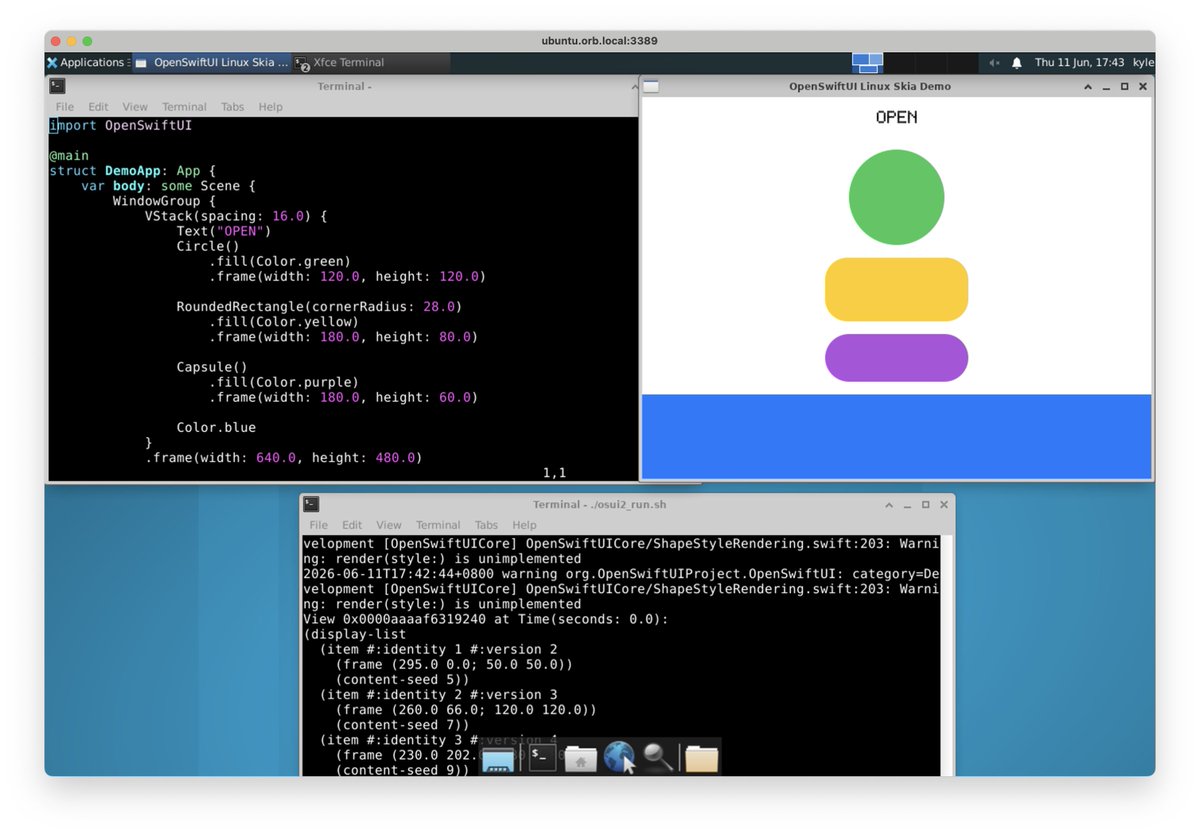
Task: Maximize the osui2_run.sh Terminal window
Action: coord(926,505)
